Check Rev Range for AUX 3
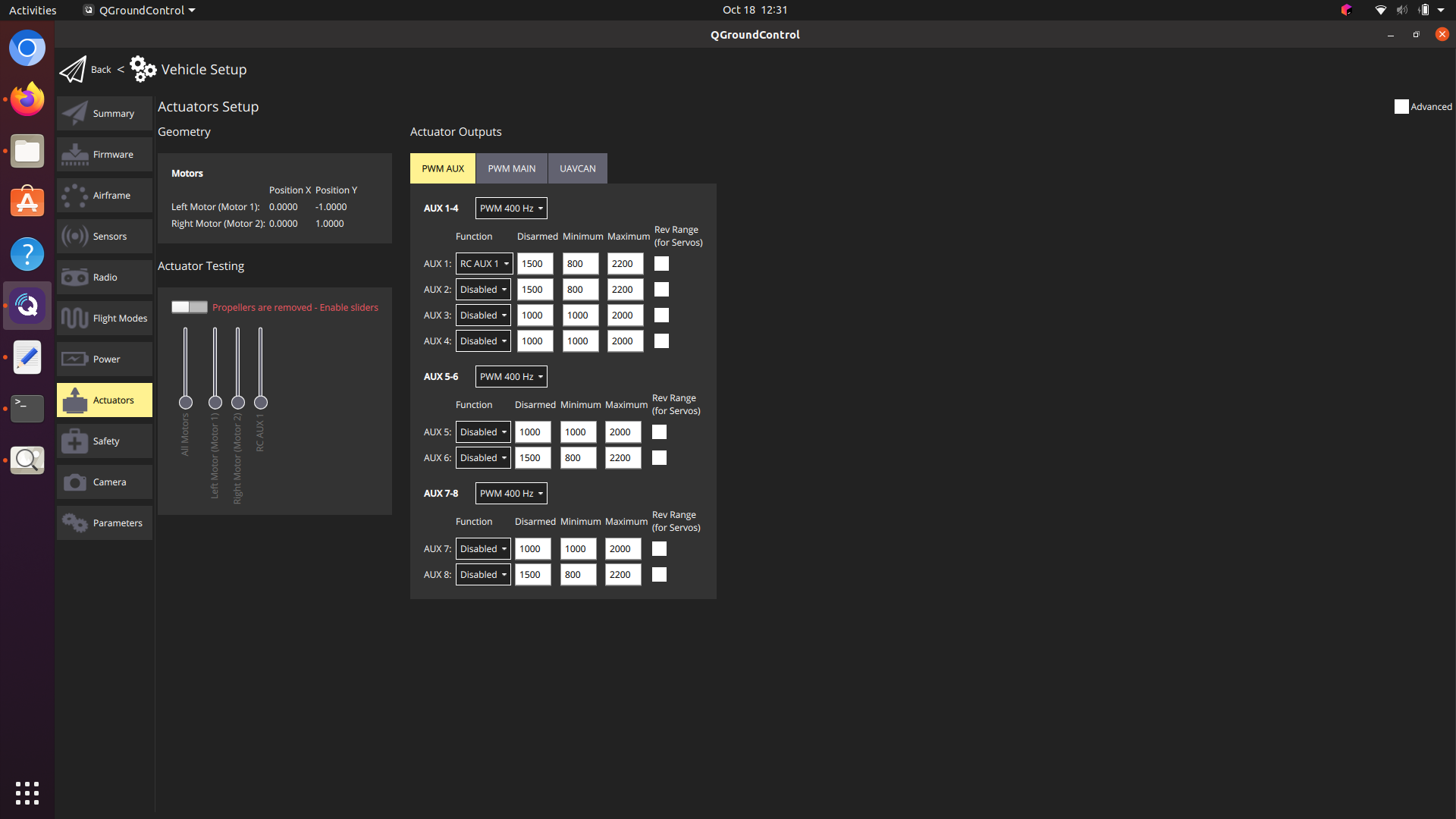 click(661, 315)
